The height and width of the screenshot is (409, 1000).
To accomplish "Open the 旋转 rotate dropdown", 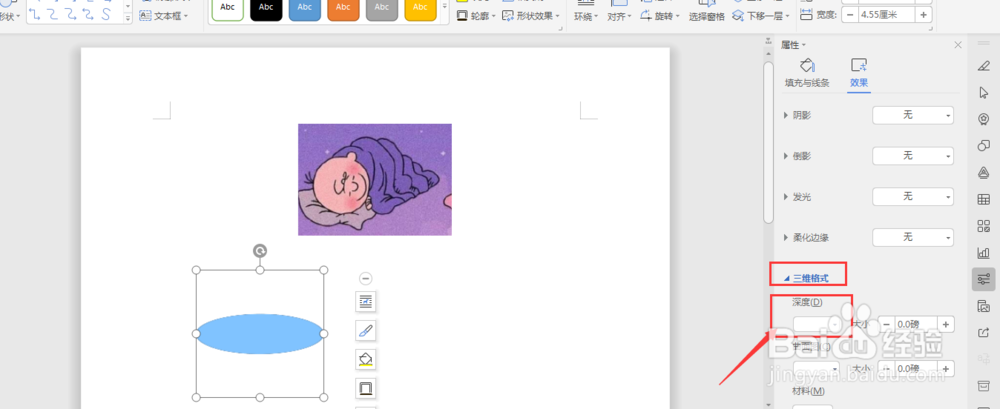I will pos(660,16).
